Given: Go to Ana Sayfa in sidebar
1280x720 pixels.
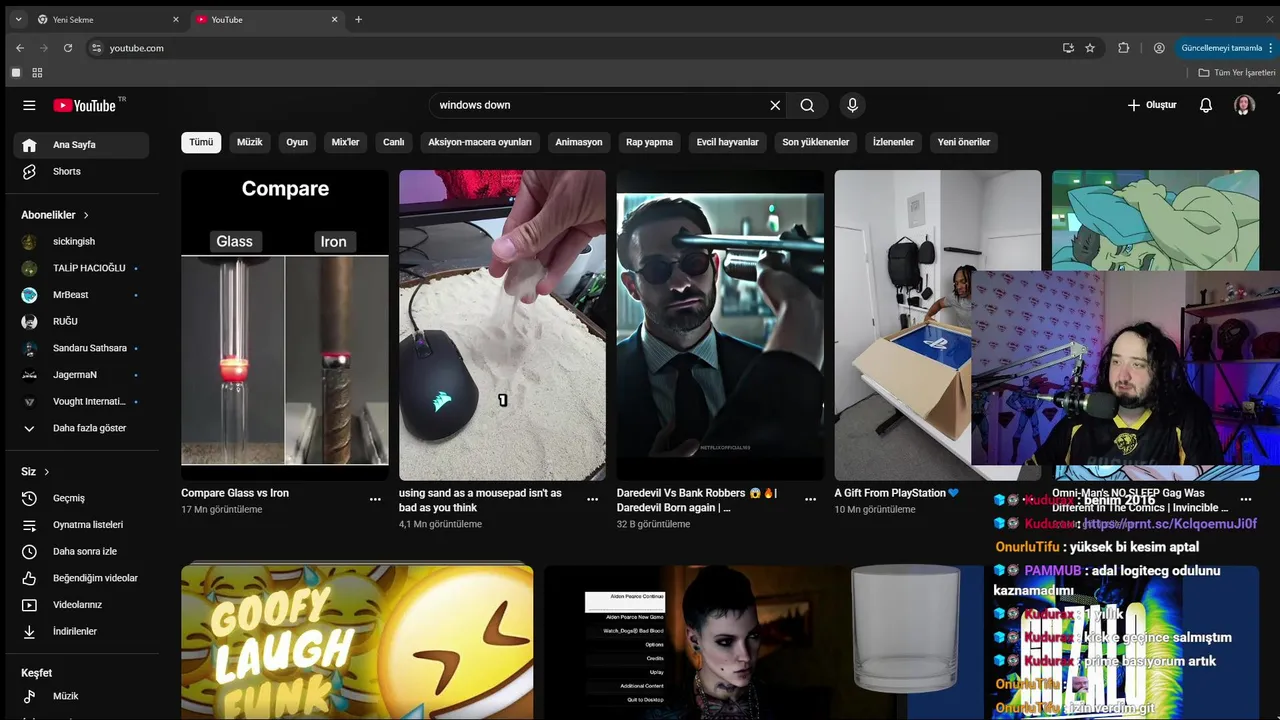Looking at the screenshot, I should pyautogui.click(x=81, y=145).
